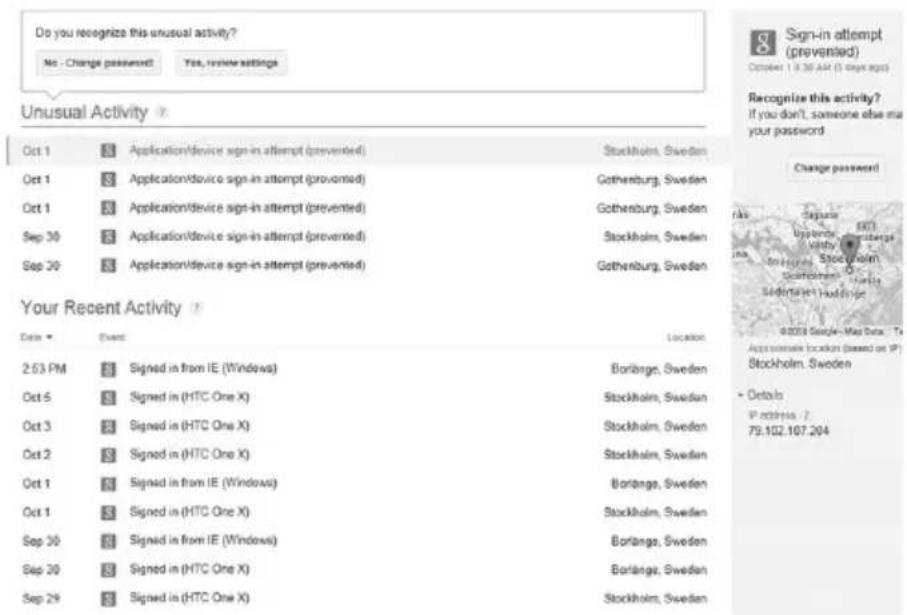Screen dimensions: 907x615
Task: Click Google icon in Oct 1 HTC One X row
Action: [108, 512]
